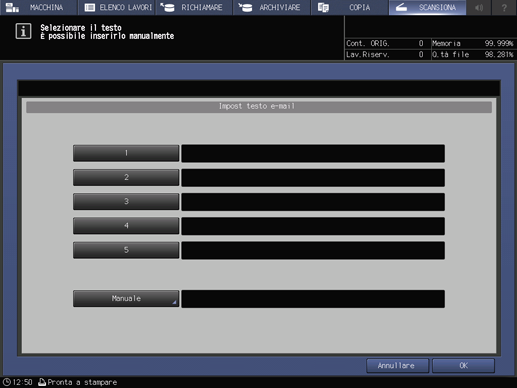Cancel with the Annullare button
This screenshot has width=517, height=388.
click(397, 366)
